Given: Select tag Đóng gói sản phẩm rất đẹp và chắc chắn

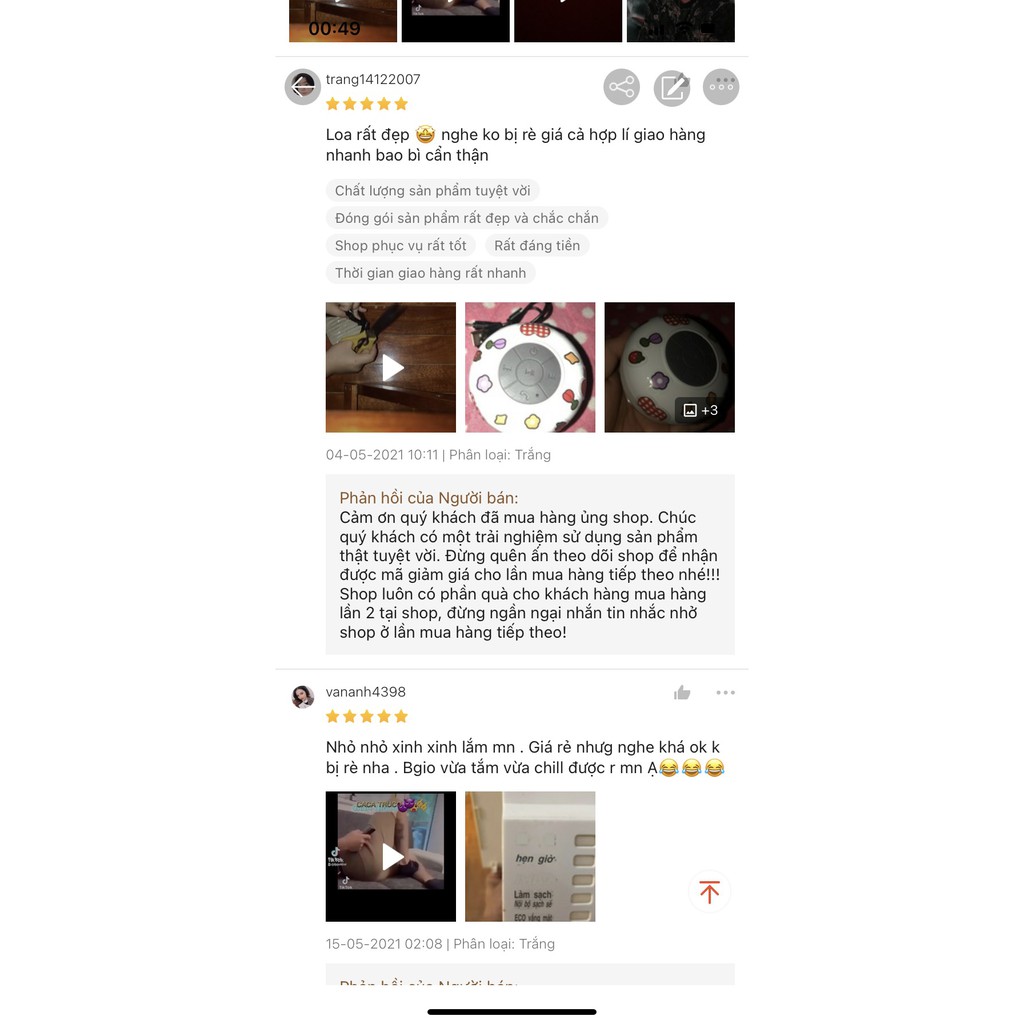Looking at the screenshot, I should [x=466, y=218].
